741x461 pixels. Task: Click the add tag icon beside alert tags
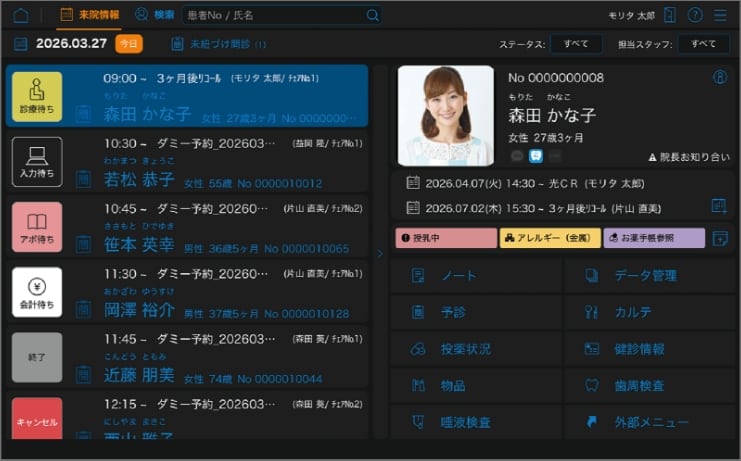720,238
